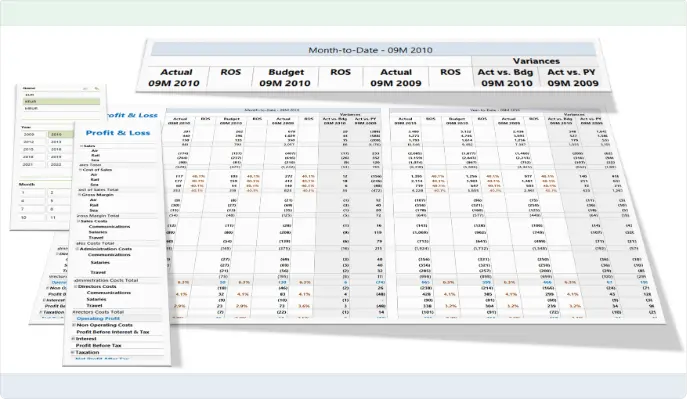Expand the Taxation row group

pos(73,352)
